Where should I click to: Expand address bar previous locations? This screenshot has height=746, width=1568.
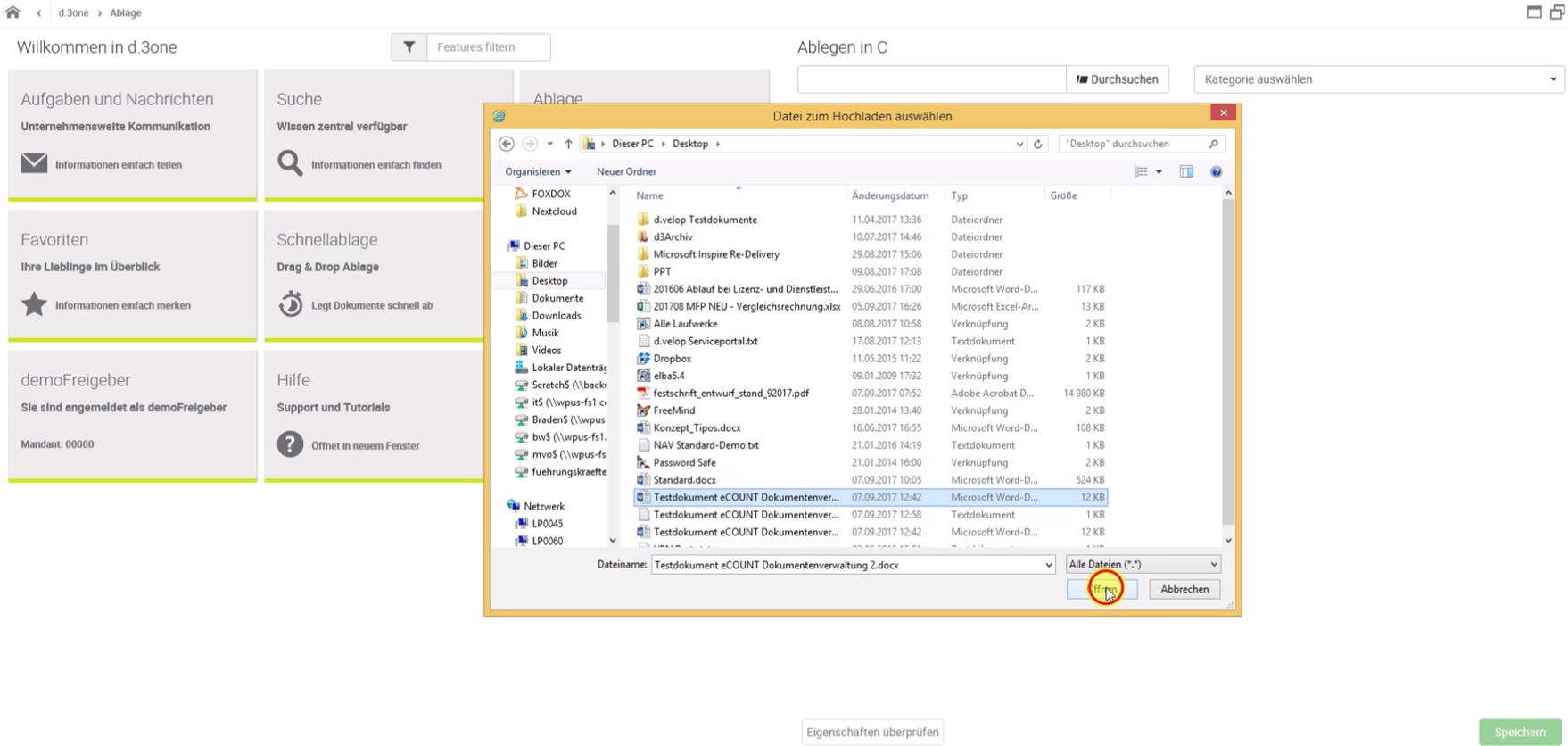[x=1019, y=144]
